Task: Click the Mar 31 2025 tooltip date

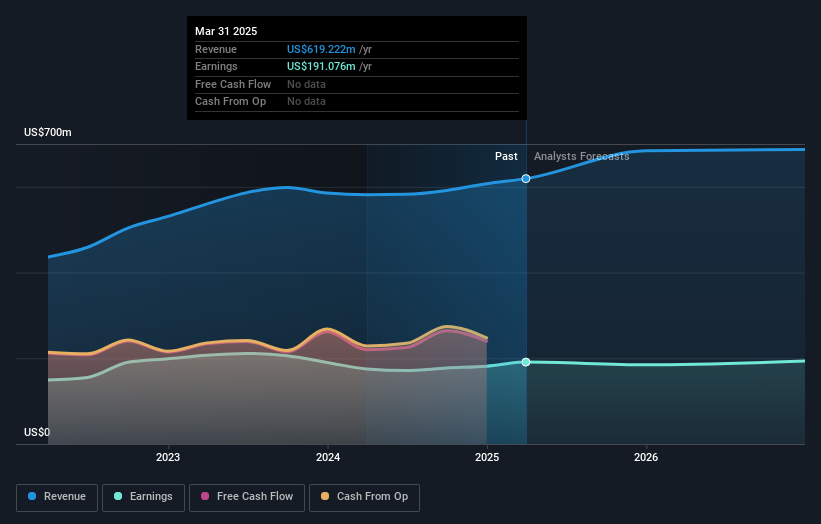Action: click(226, 31)
